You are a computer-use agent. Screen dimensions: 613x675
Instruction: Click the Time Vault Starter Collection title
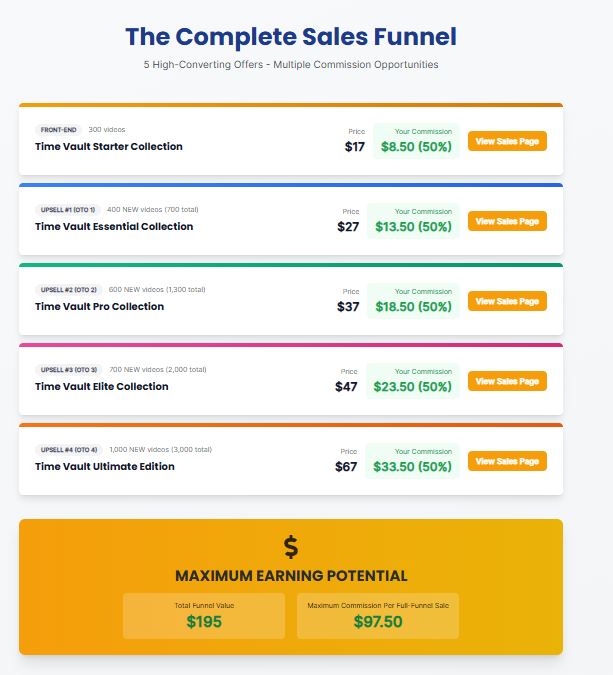[x=109, y=147]
